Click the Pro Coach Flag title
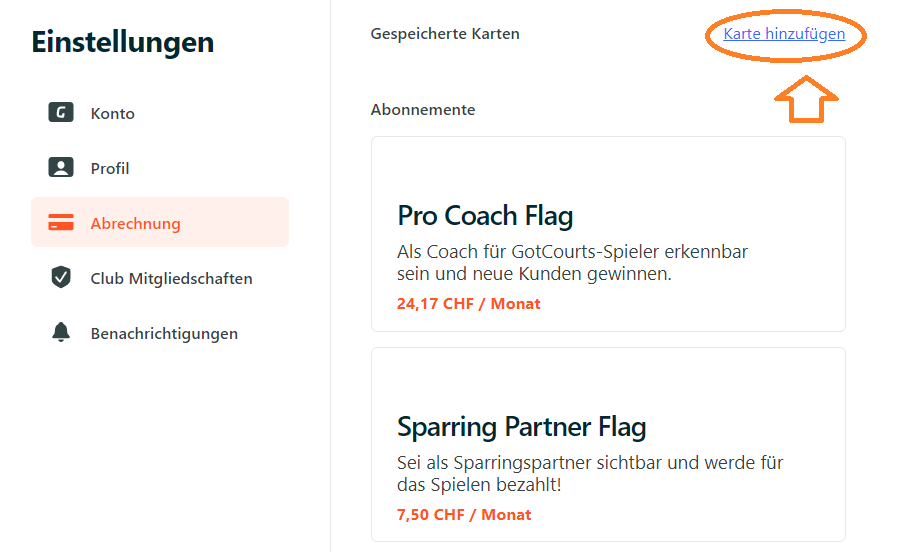The width and height of the screenshot is (921, 552). [485, 216]
